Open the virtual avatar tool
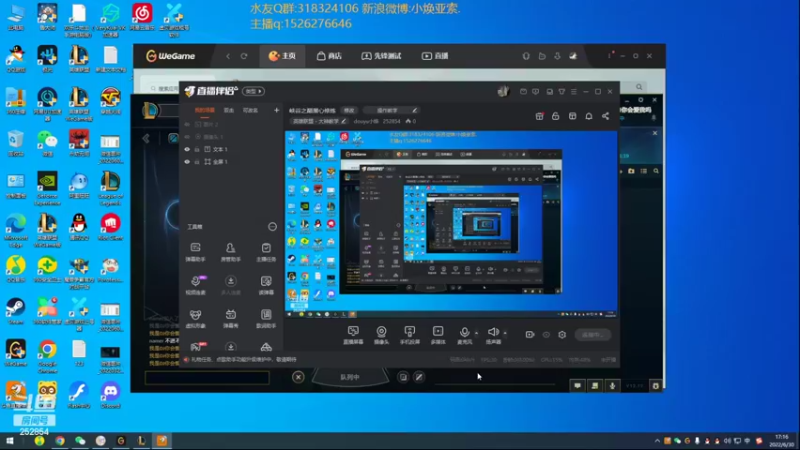 pyautogui.click(x=195, y=318)
